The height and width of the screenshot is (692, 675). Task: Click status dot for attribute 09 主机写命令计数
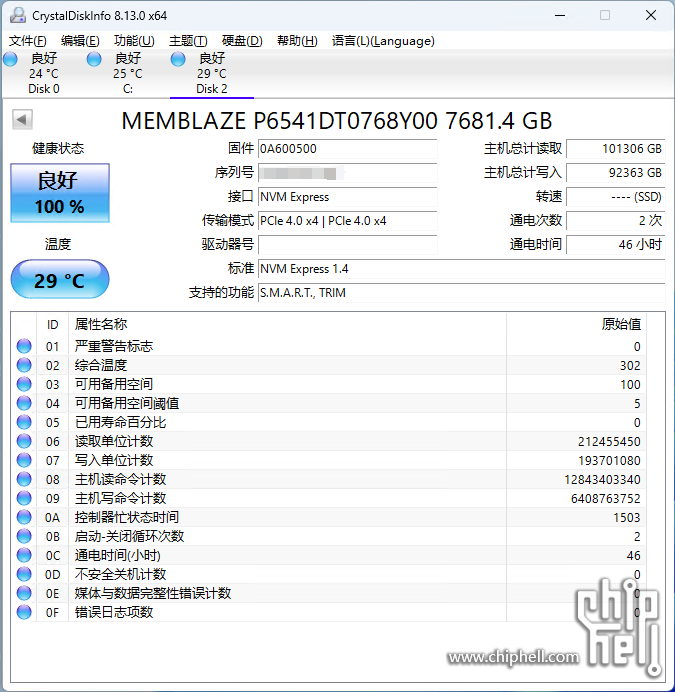pos(24,498)
